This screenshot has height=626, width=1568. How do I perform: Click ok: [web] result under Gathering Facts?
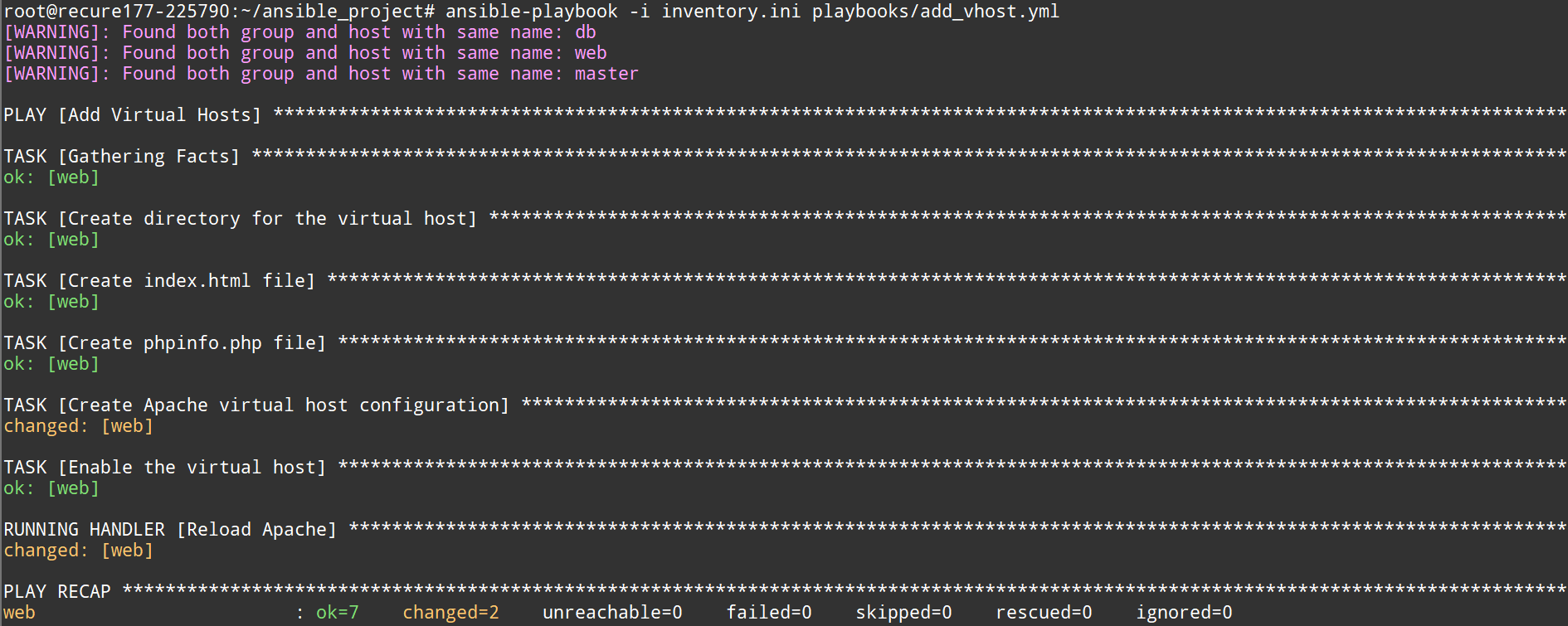(x=51, y=177)
